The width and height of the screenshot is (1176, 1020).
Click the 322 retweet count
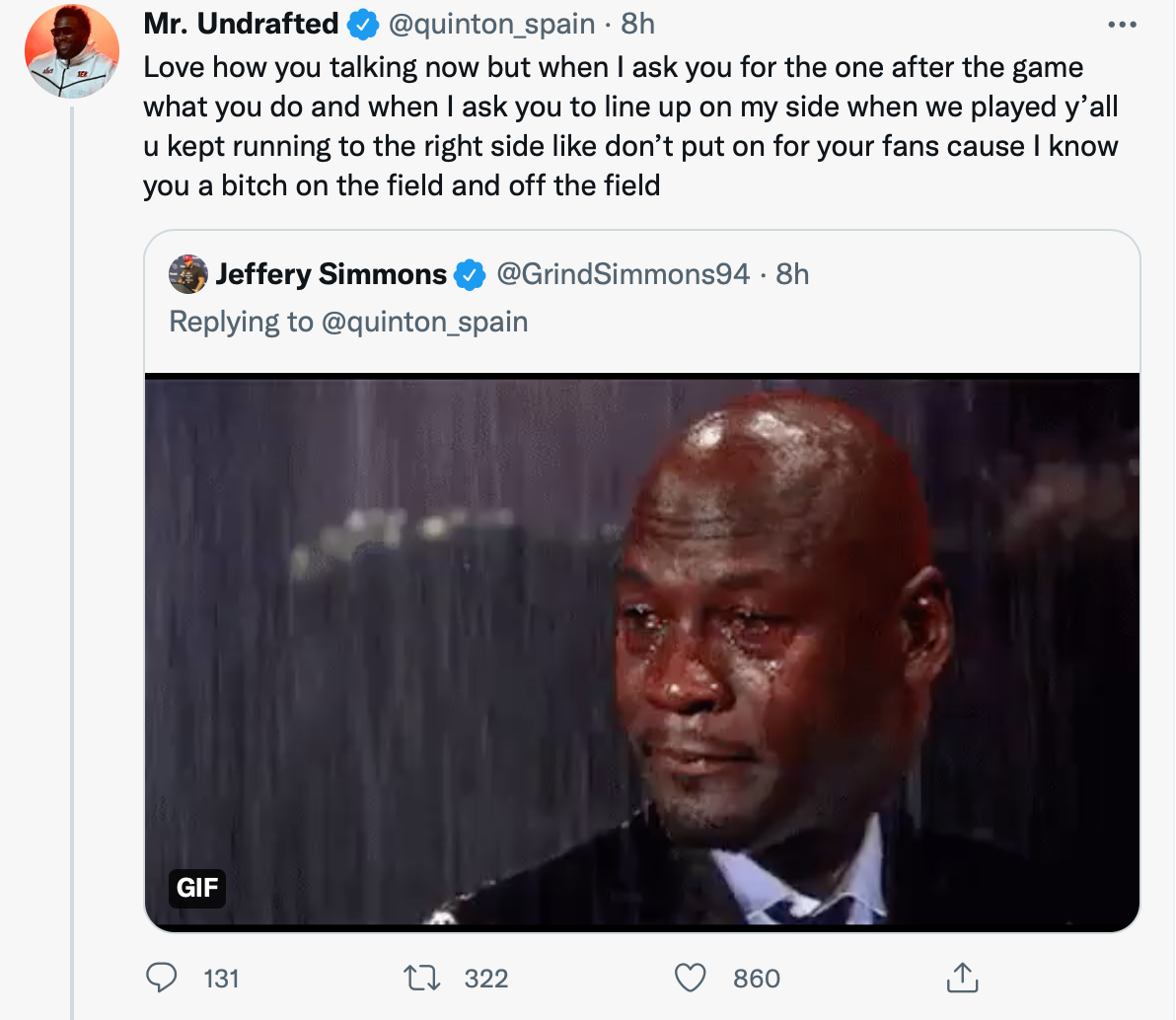pyautogui.click(x=486, y=979)
